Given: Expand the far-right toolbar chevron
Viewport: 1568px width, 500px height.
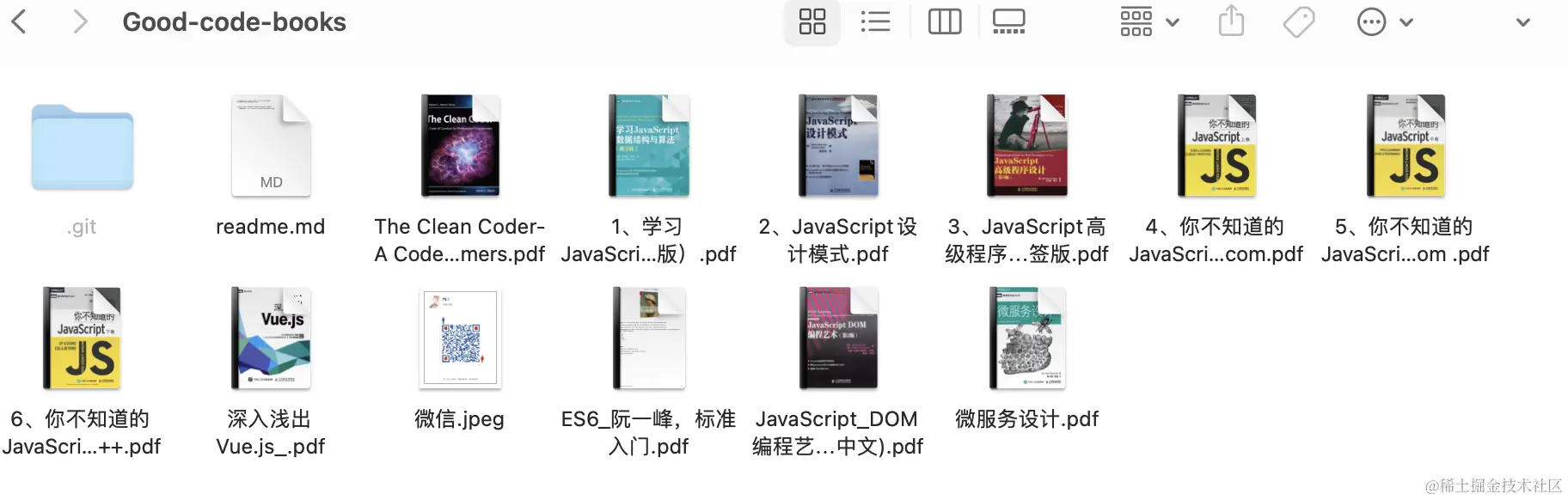Looking at the screenshot, I should 1523,22.
